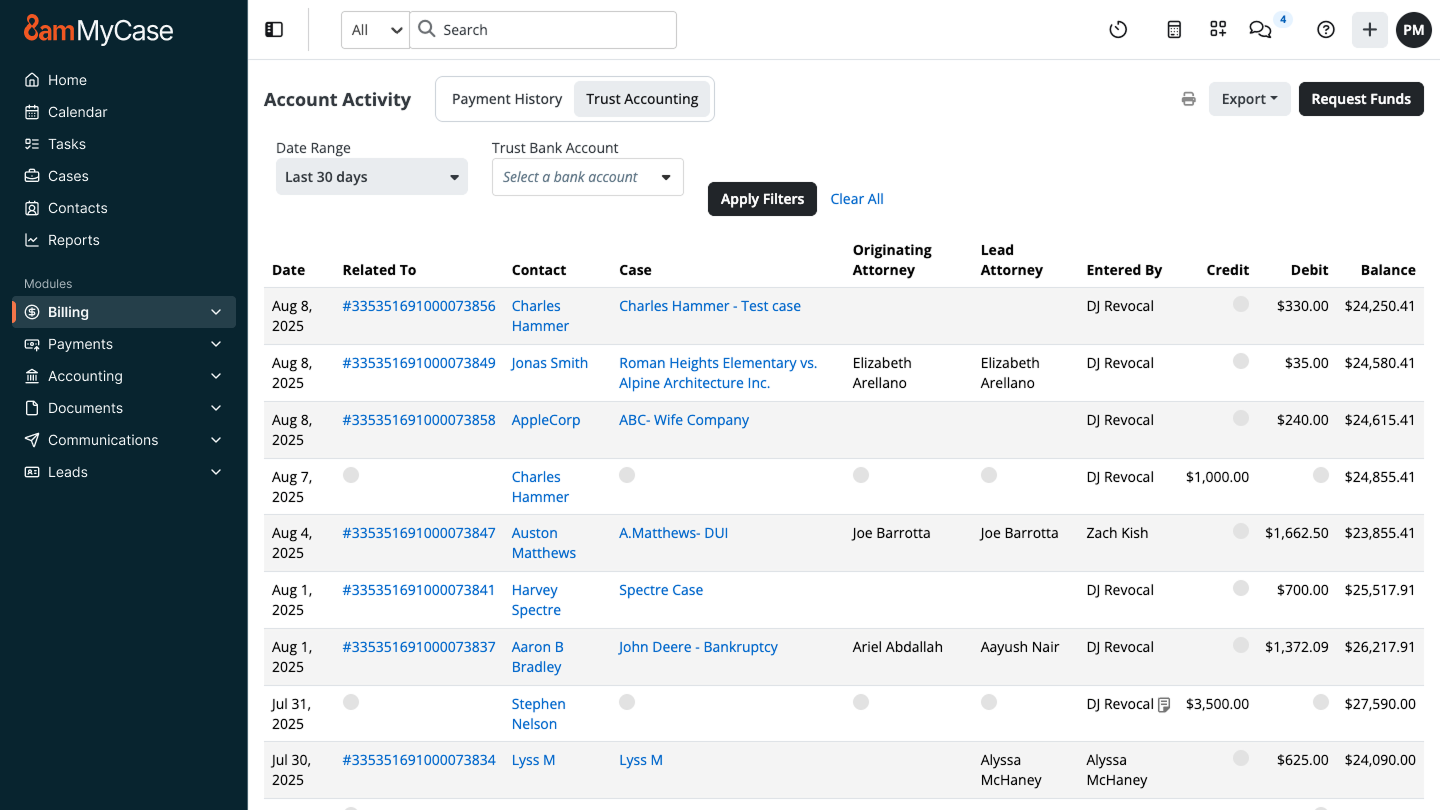The height and width of the screenshot is (810, 1440).
Task: Open the quick create plus button
Action: 1370,29
